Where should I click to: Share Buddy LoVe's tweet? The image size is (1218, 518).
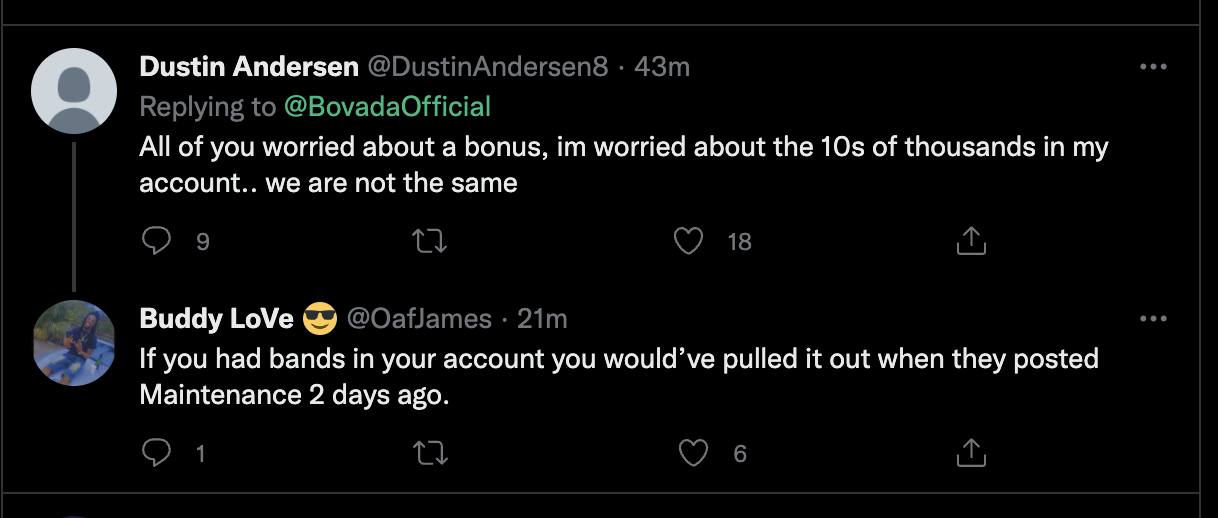click(972, 454)
